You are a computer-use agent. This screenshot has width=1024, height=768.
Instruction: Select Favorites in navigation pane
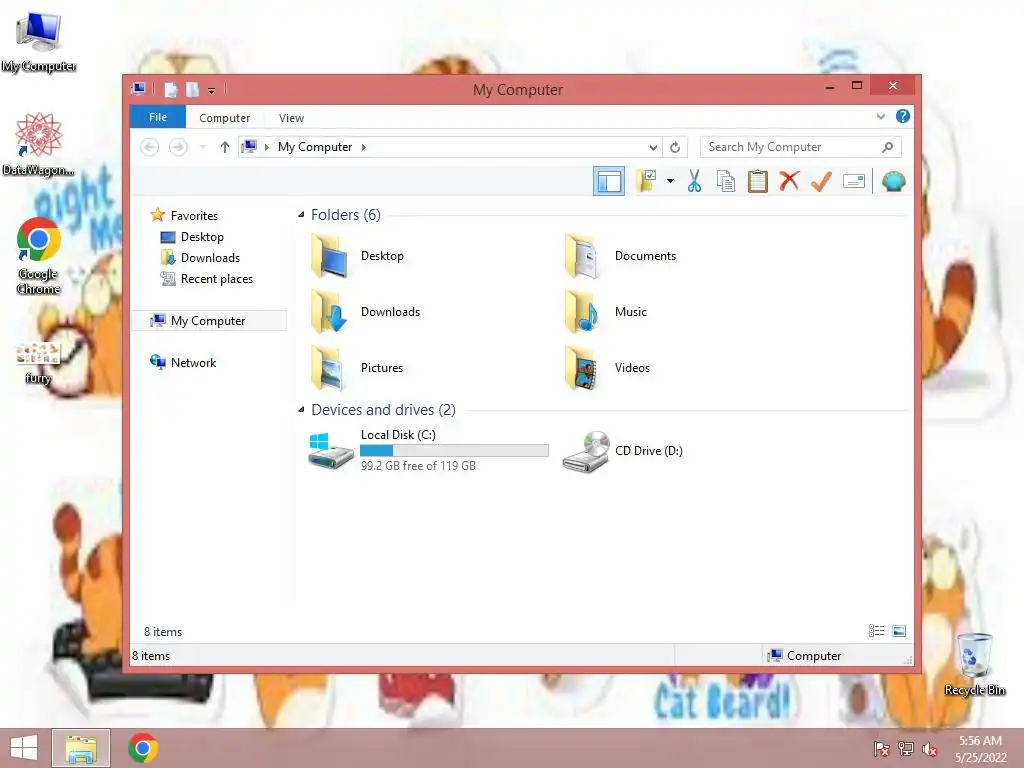click(193, 216)
